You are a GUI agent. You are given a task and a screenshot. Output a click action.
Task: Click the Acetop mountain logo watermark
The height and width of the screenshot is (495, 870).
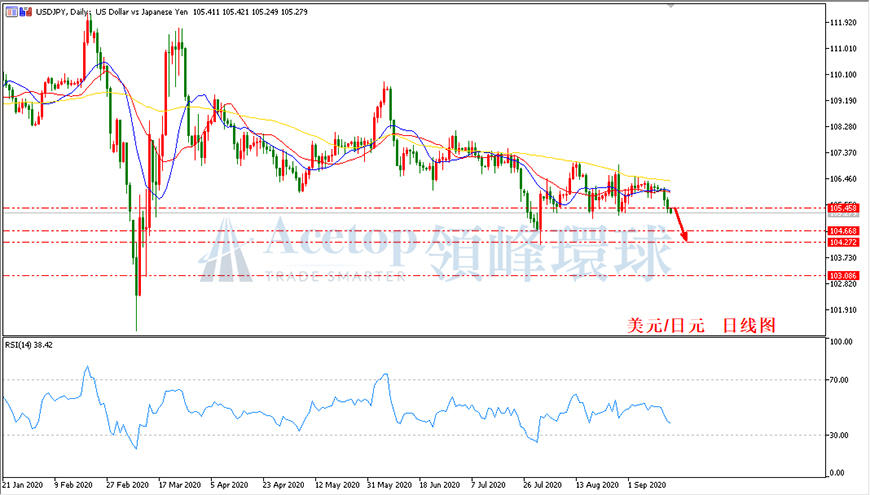pos(226,250)
